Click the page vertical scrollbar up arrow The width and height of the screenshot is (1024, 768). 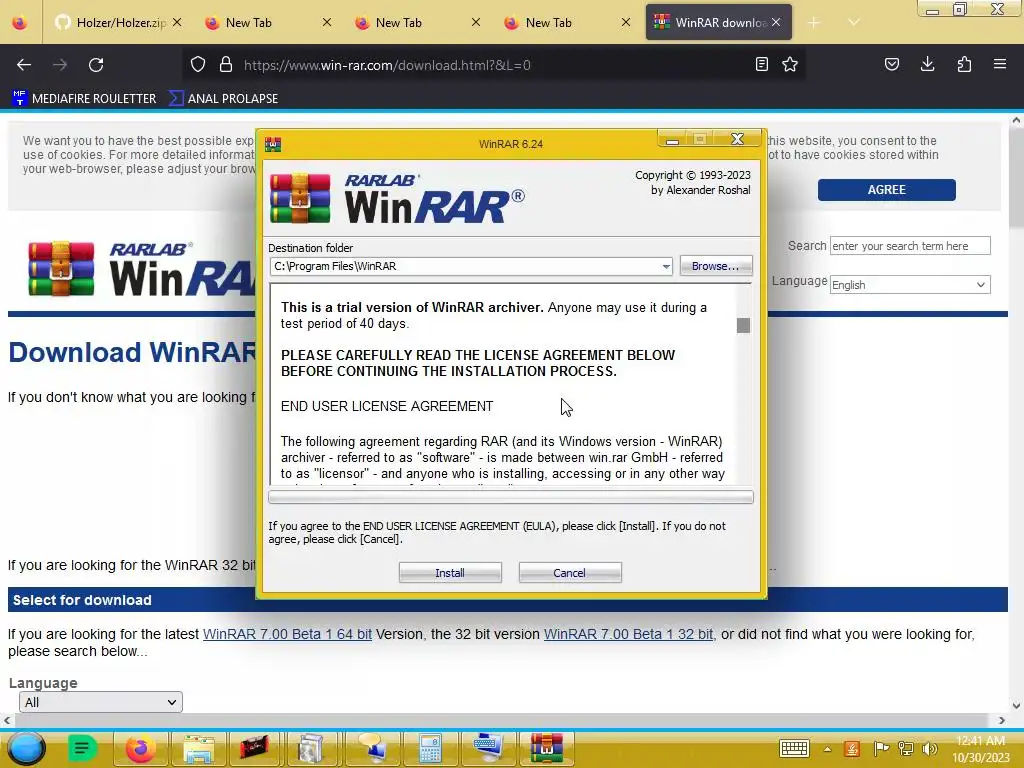coord(1016,121)
